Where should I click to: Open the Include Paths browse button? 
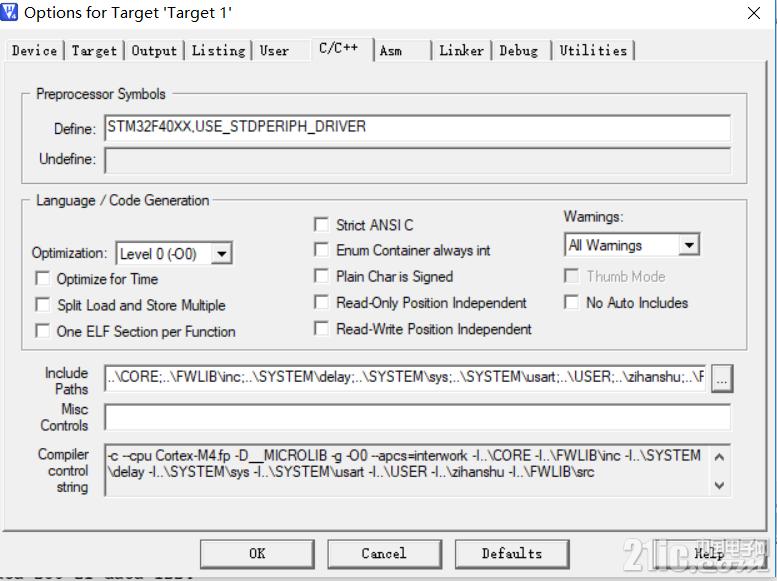coord(722,379)
